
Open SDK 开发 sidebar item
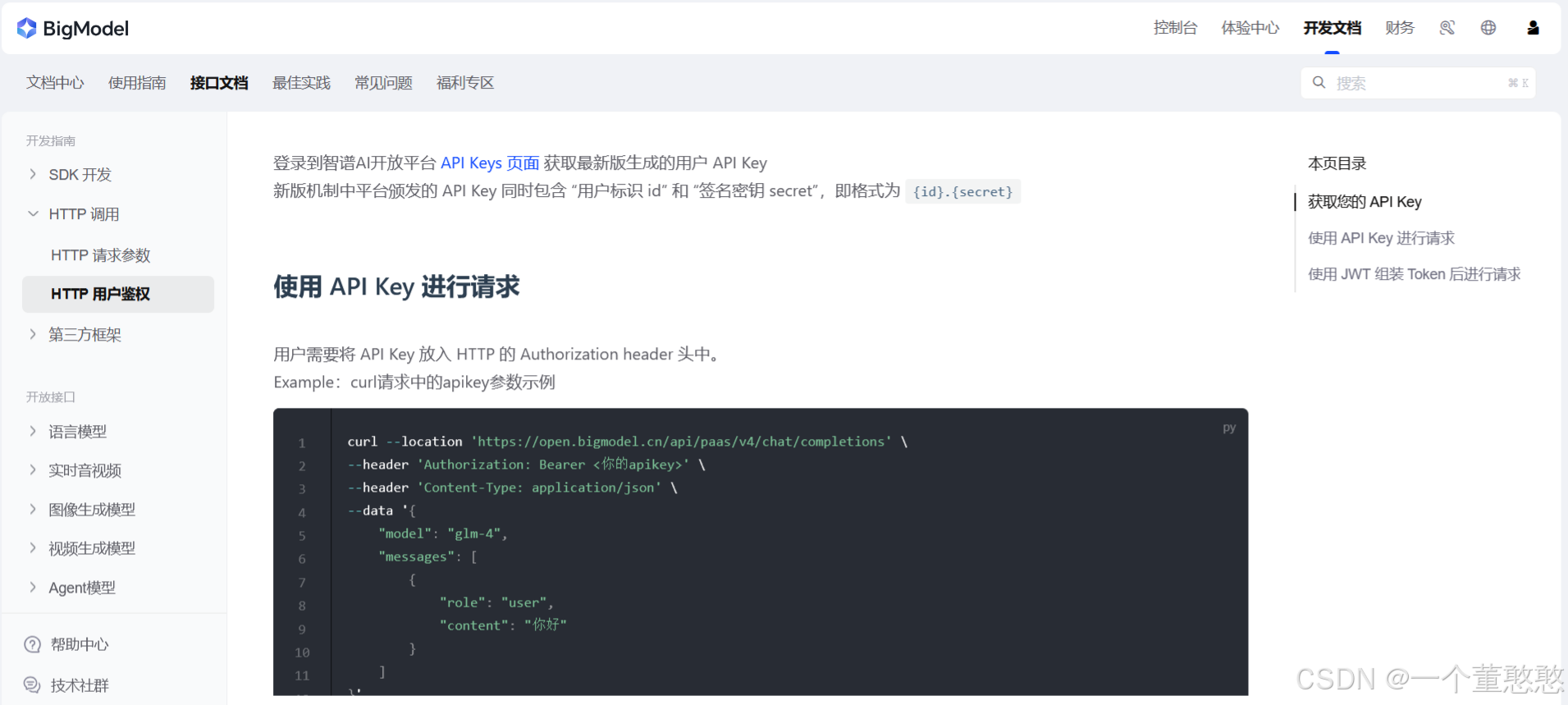80,175
